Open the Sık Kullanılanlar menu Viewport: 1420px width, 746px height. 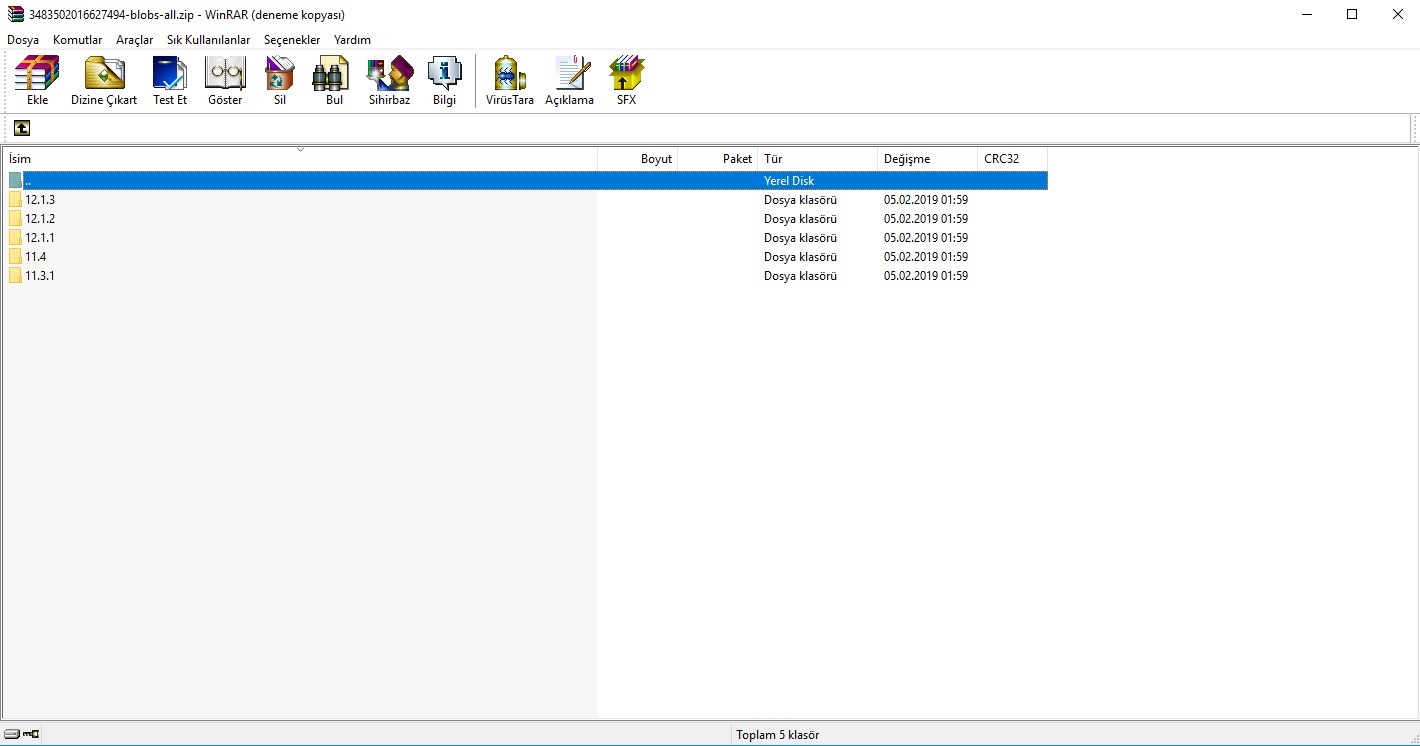pos(208,40)
